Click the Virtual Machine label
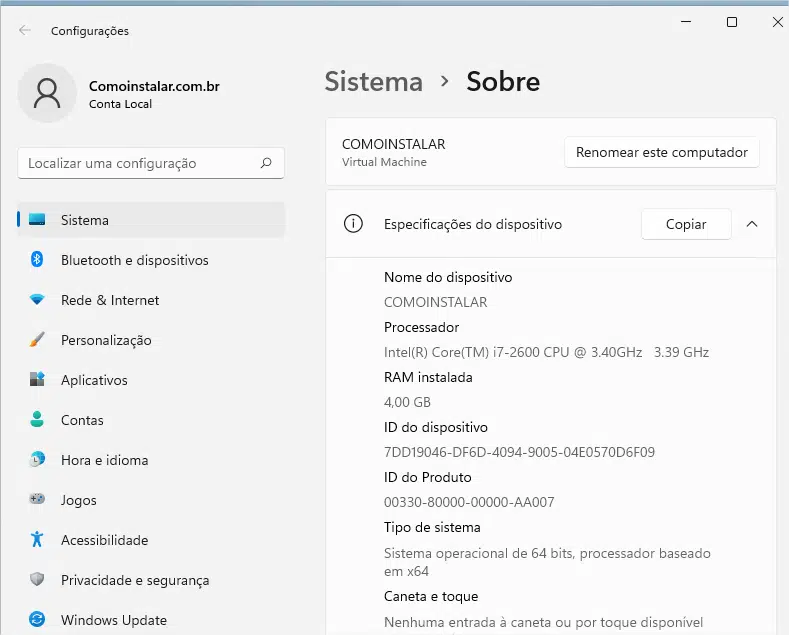The height and width of the screenshot is (635, 789). tap(384, 162)
